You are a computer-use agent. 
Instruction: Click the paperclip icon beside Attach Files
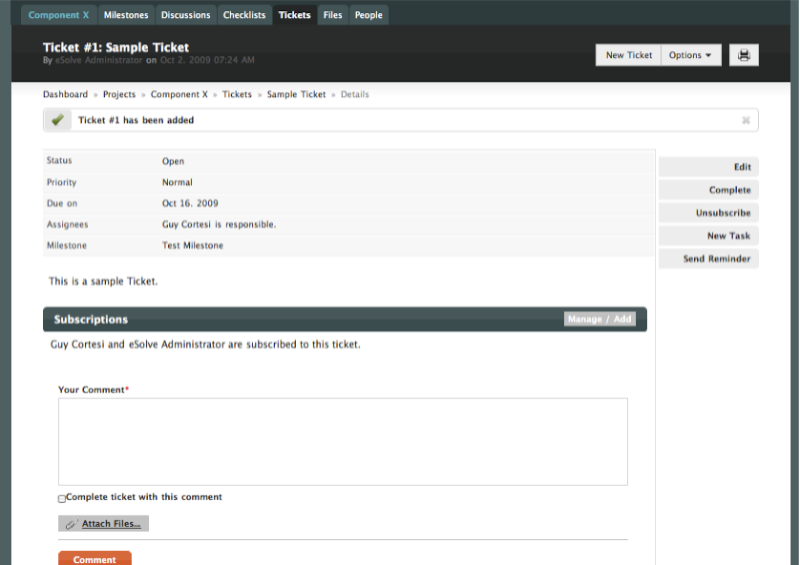71,524
